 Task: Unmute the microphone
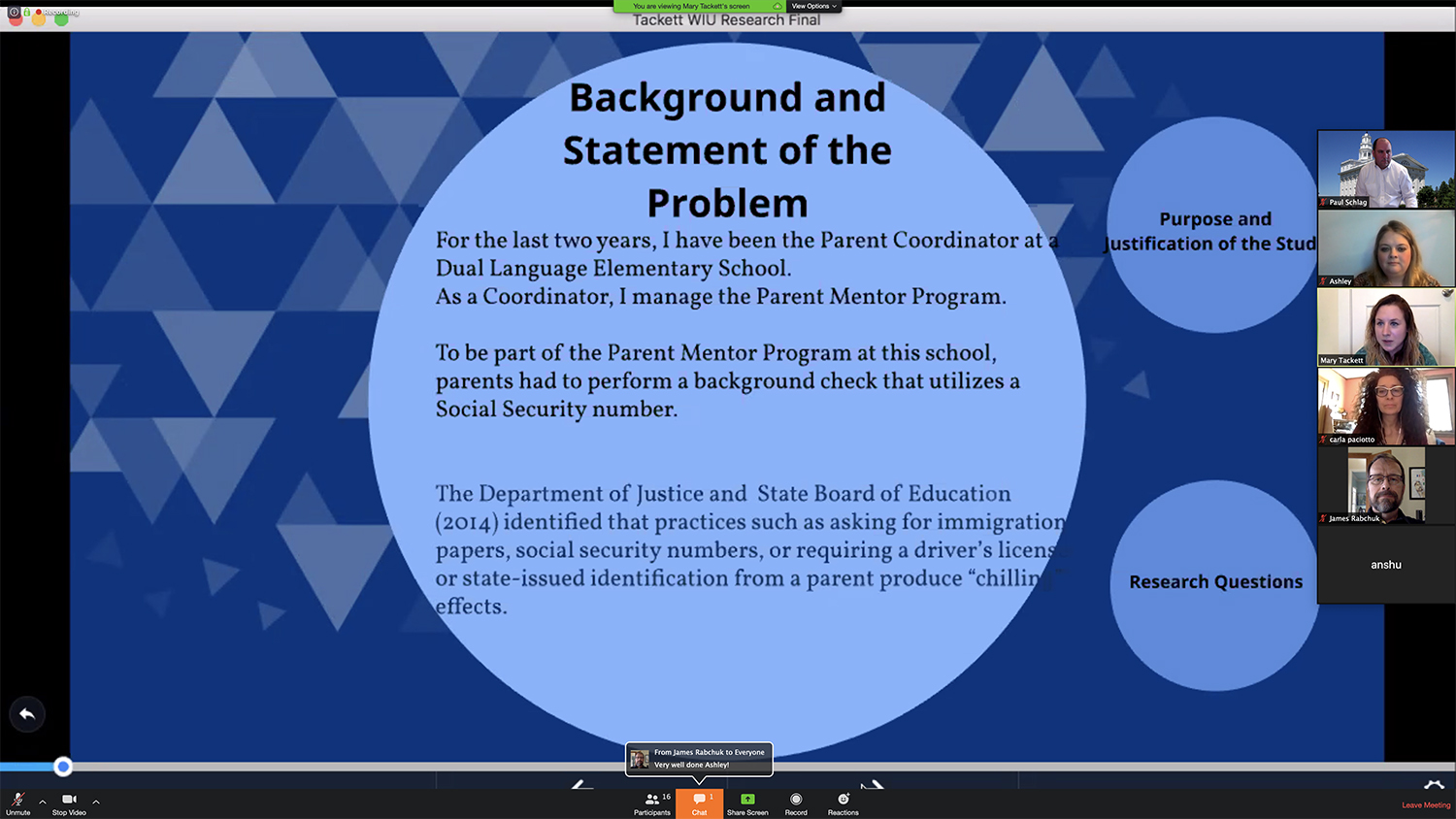[17, 803]
